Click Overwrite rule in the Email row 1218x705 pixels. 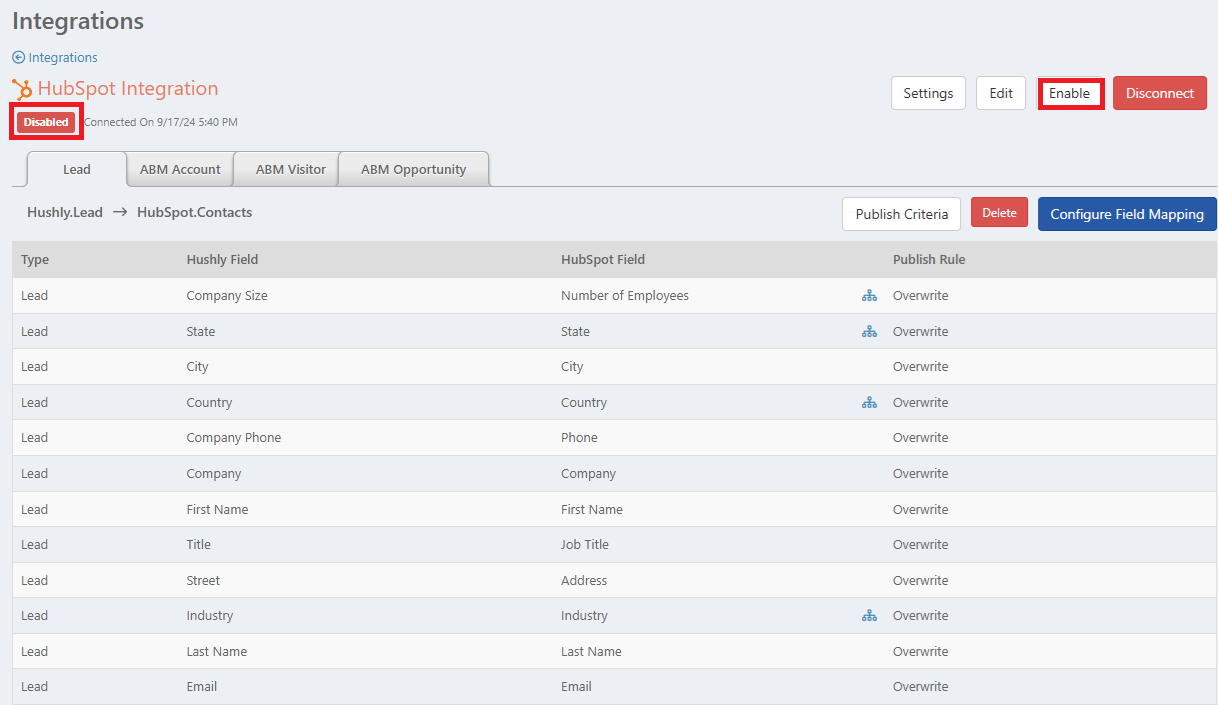coord(921,687)
